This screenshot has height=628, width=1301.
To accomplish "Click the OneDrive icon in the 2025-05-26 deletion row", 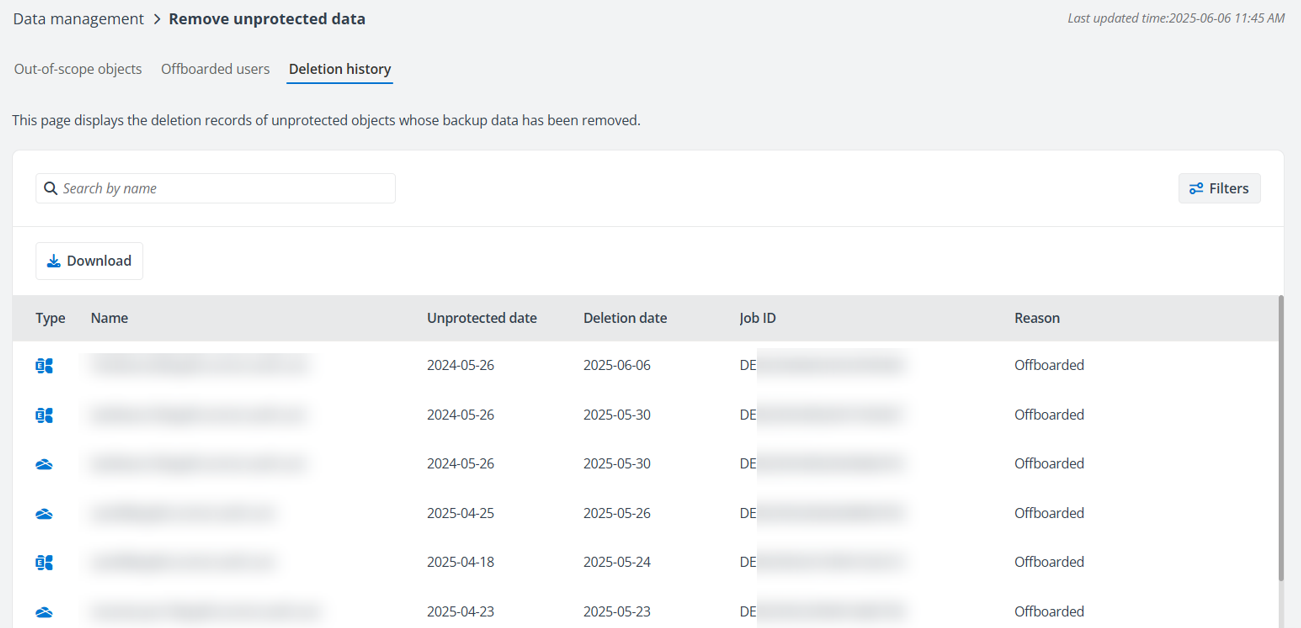I will (x=44, y=514).
